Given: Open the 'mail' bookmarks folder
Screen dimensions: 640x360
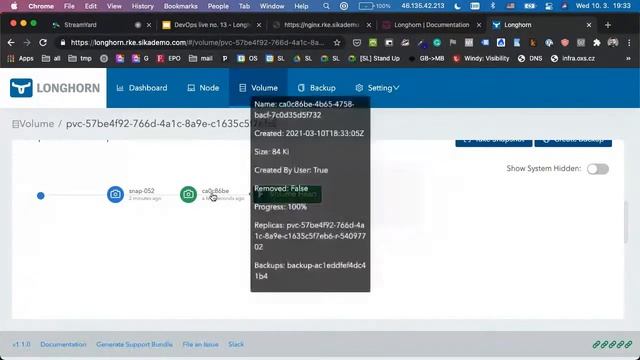Looking at the screenshot, I should [x=201, y=58].
